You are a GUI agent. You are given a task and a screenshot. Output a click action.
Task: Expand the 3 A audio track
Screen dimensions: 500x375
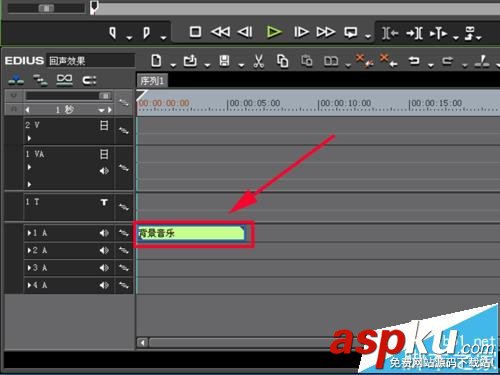[x=29, y=268]
